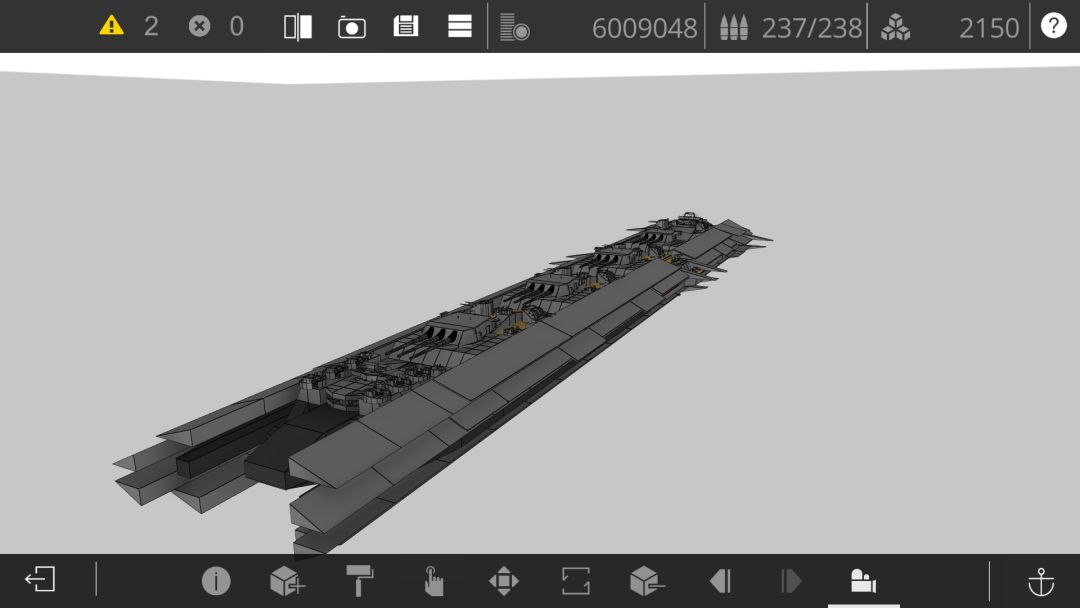1080x608 pixels.
Task: Launch the ship with the anchor icon
Action: [x=1041, y=582]
